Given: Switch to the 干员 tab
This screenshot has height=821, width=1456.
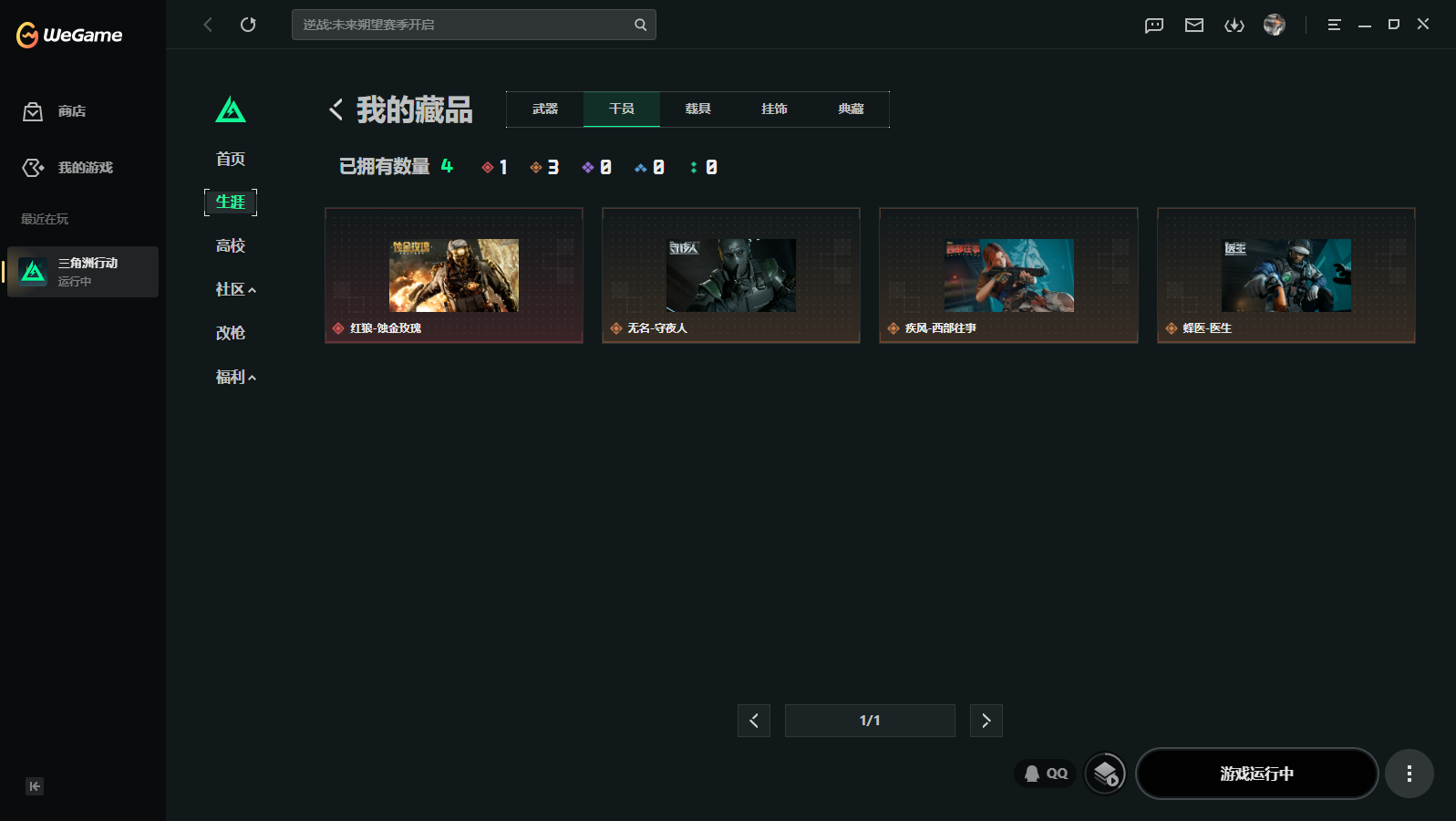Looking at the screenshot, I should point(622,109).
